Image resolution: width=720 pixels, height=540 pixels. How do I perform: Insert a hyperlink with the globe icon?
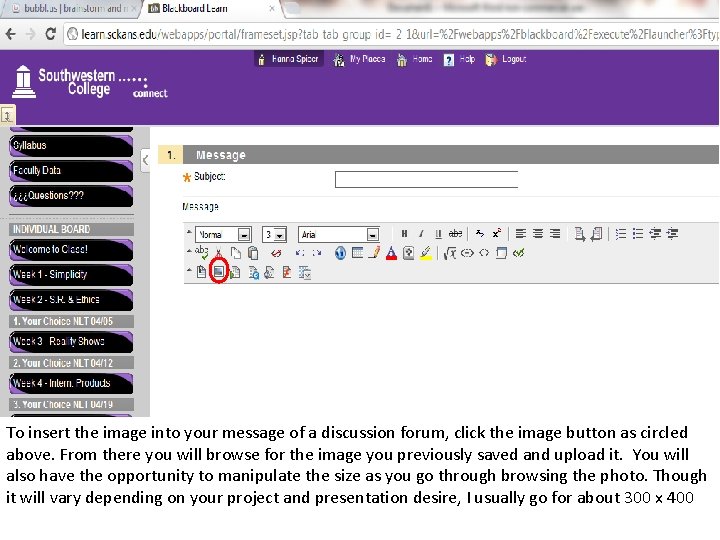coord(340,253)
